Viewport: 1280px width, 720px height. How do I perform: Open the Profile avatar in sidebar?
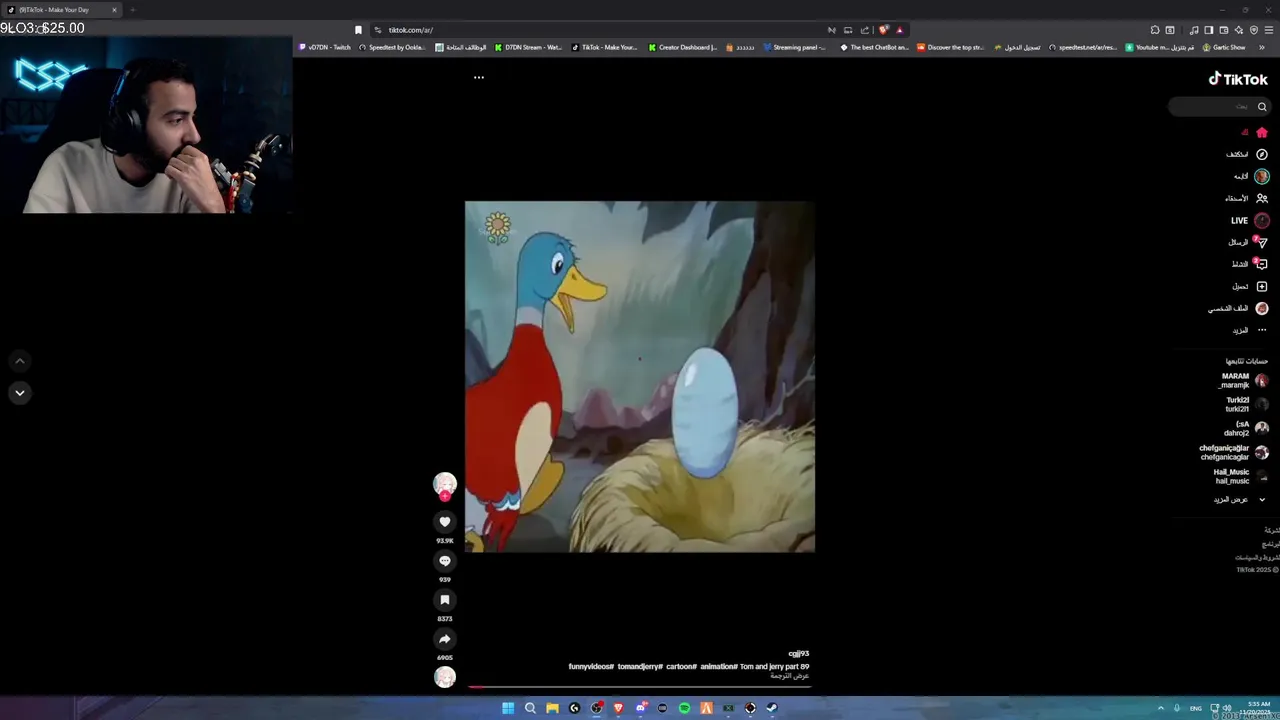click(x=1262, y=308)
